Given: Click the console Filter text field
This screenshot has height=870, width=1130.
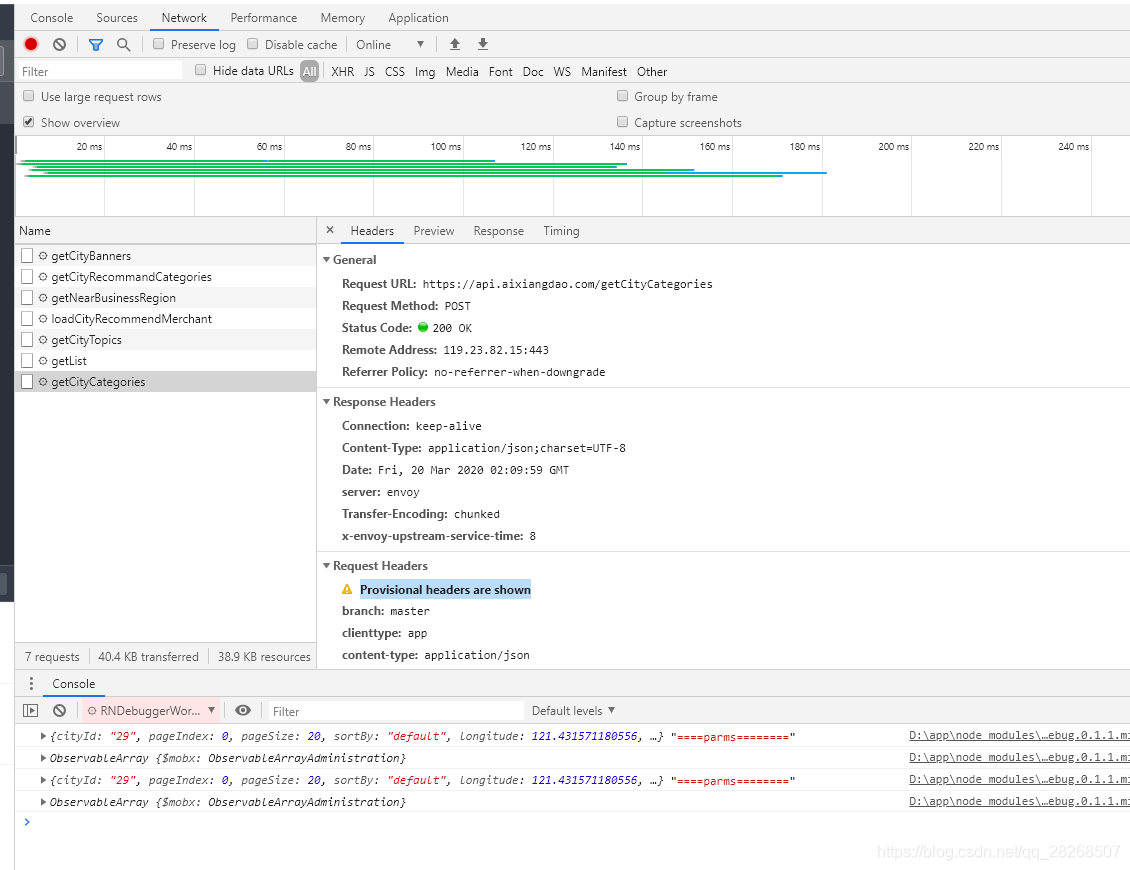Looking at the screenshot, I should tap(396, 711).
